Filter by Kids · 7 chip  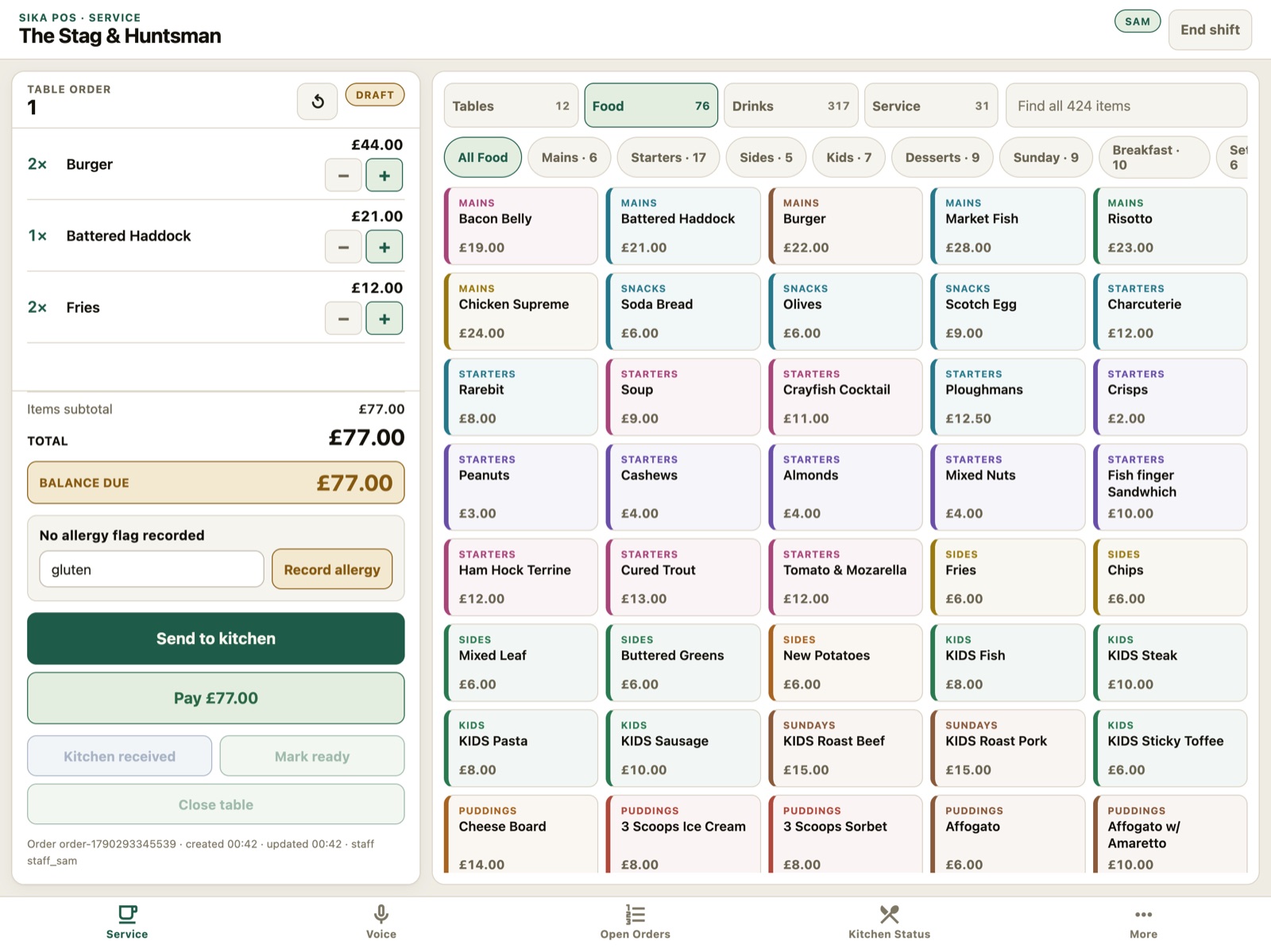click(848, 157)
